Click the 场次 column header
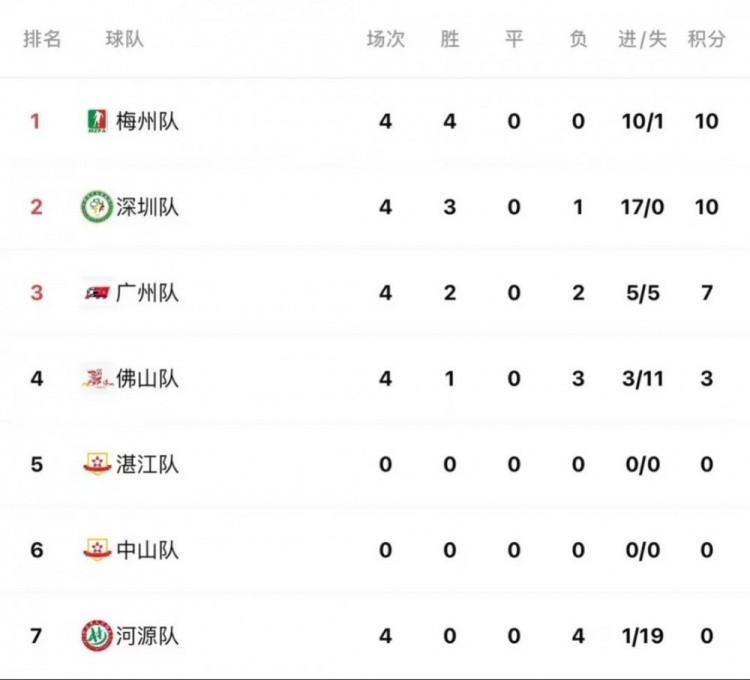This screenshot has height=680, width=750. pyautogui.click(x=386, y=39)
